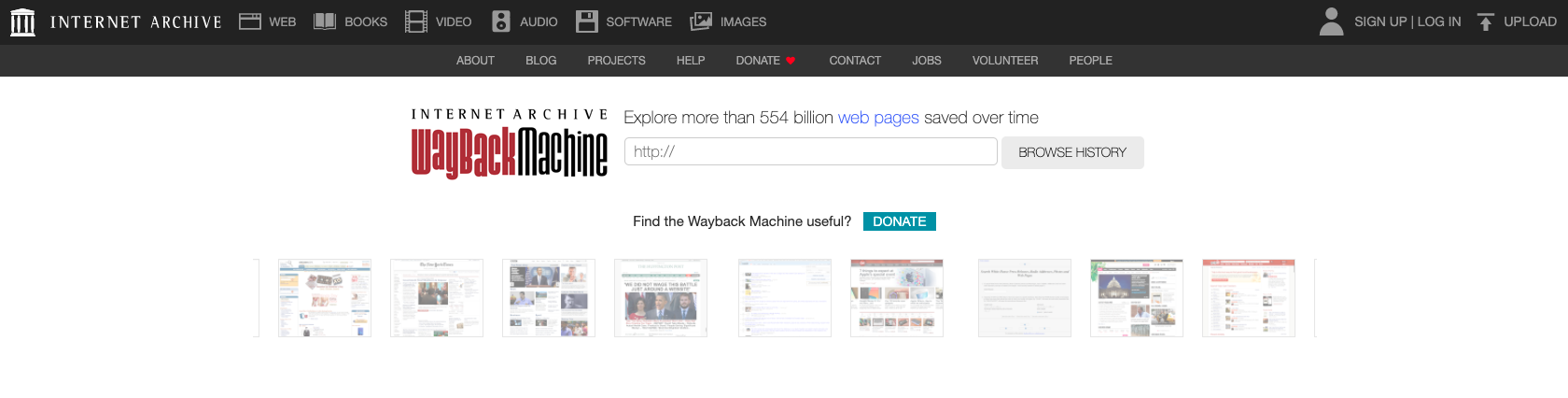The width and height of the screenshot is (1568, 398).
Task: Open the thumbnail showing the Capitol building
Action: tap(1137, 298)
